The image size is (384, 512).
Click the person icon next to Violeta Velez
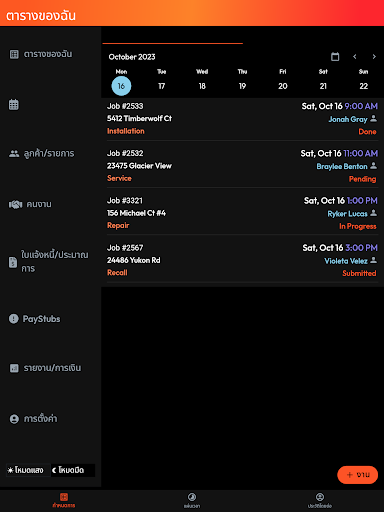pos(374,260)
